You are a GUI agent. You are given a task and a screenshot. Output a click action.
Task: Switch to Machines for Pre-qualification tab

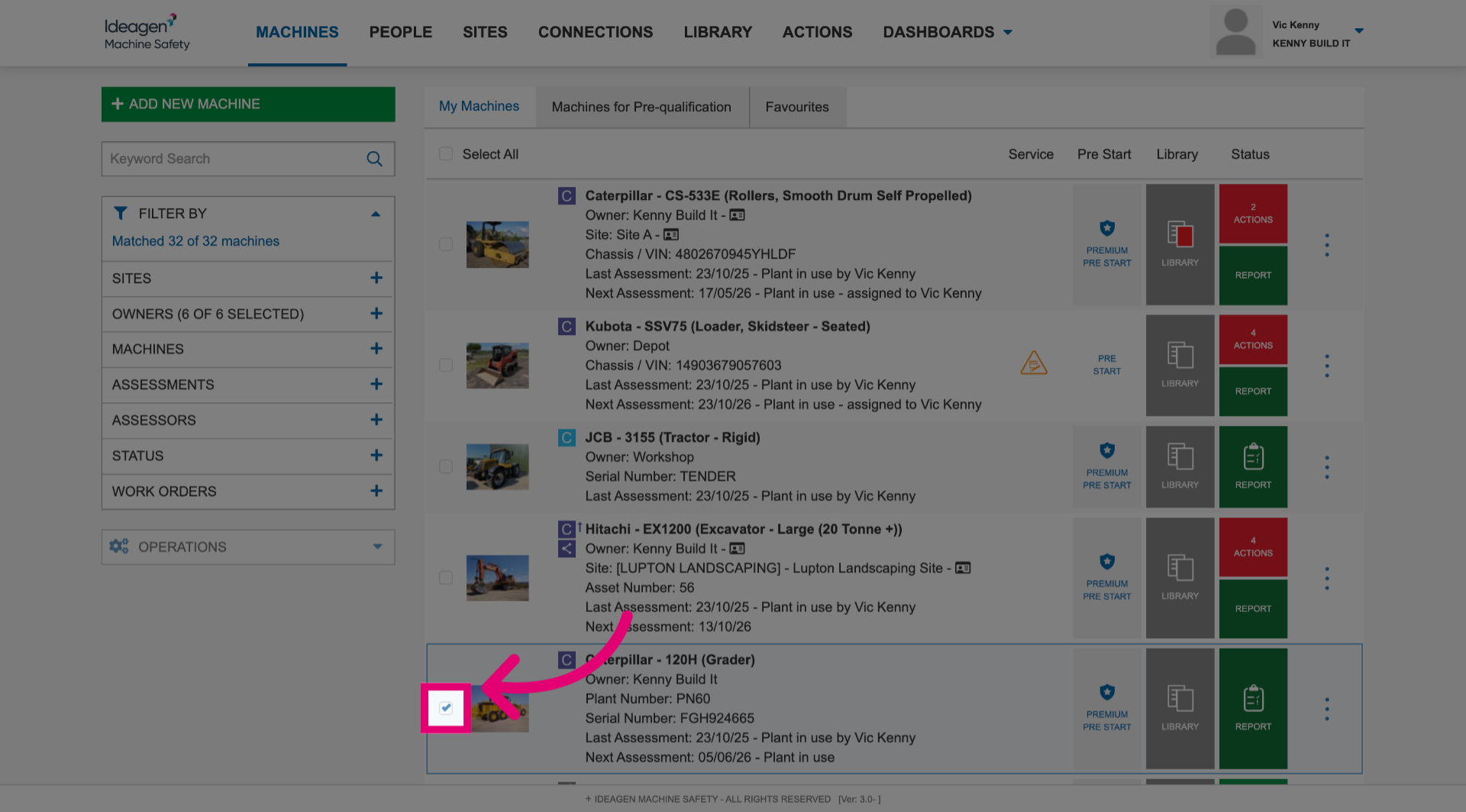pyautogui.click(x=641, y=107)
